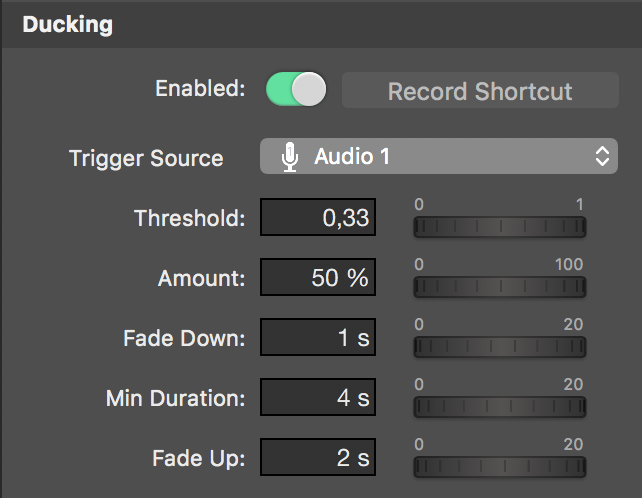642x498 pixels.
Task: Click the Threshold slider wheel
Action: click(500, 226)
